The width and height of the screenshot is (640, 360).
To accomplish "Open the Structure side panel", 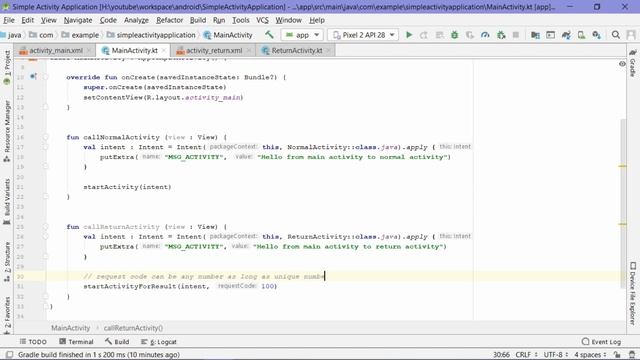I will (x=7, y=261).
